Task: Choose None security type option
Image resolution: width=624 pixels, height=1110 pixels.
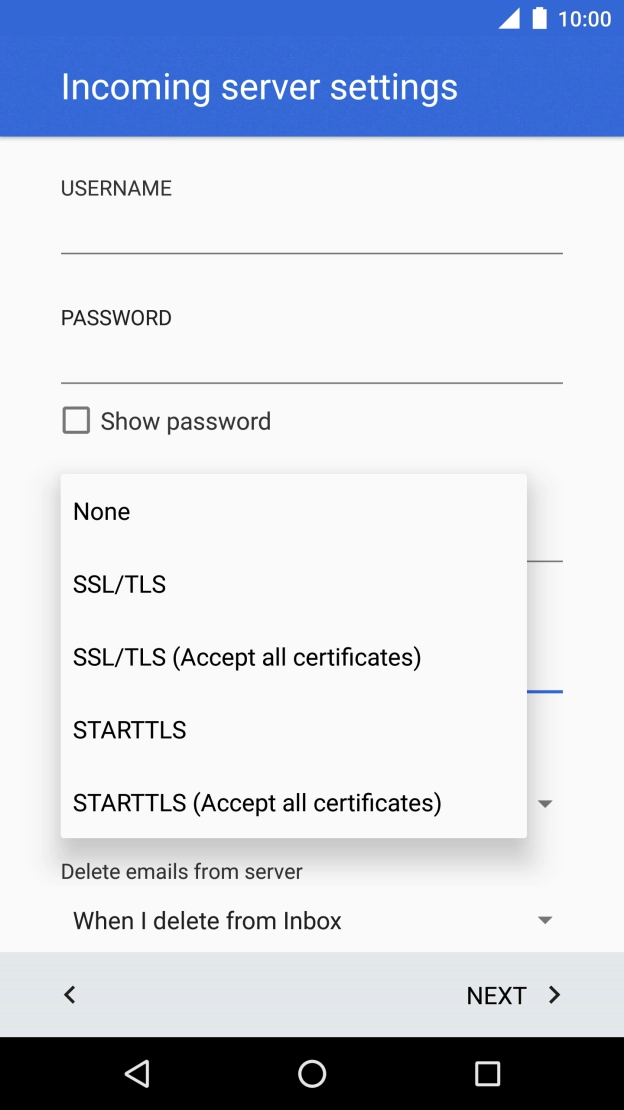Action: 102,511
